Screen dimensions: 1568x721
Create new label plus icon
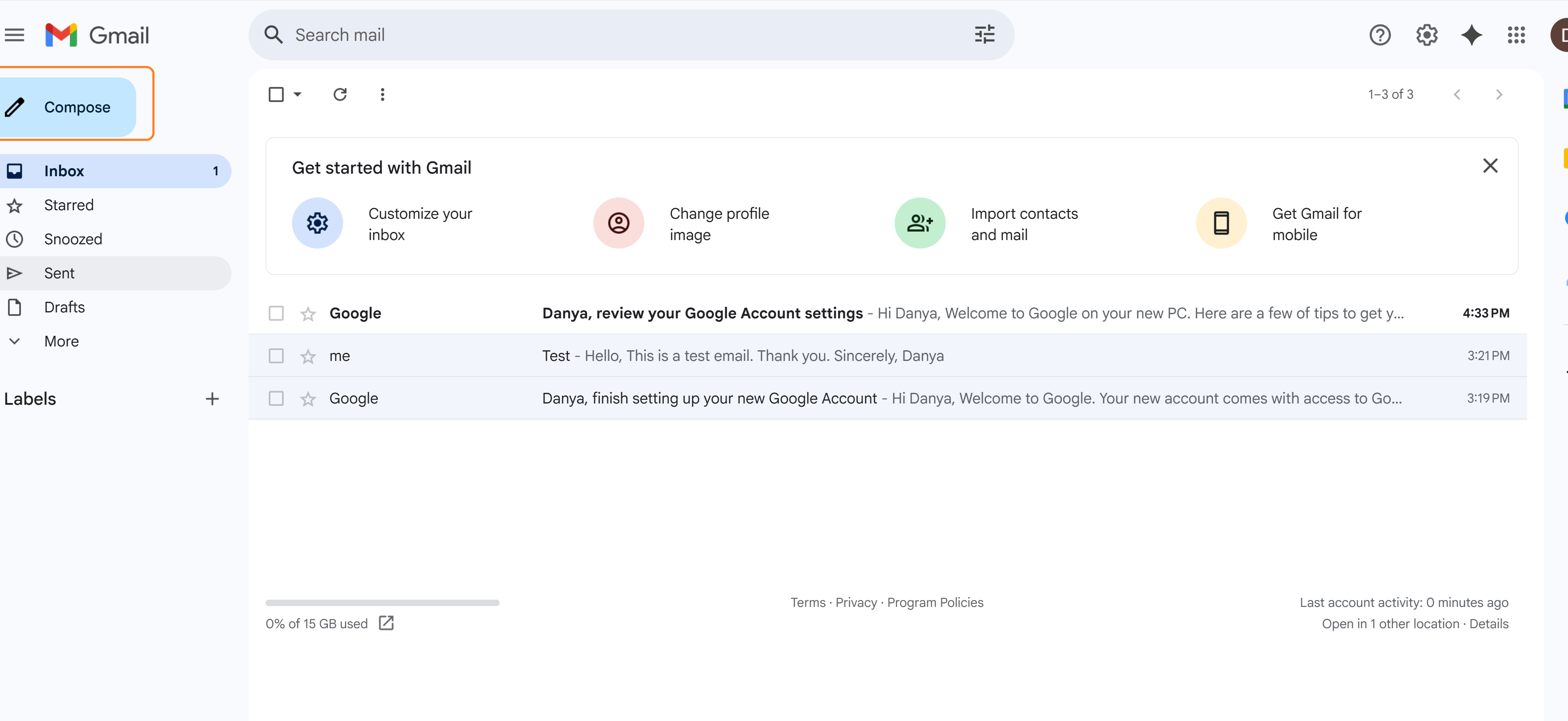[212, 399]
